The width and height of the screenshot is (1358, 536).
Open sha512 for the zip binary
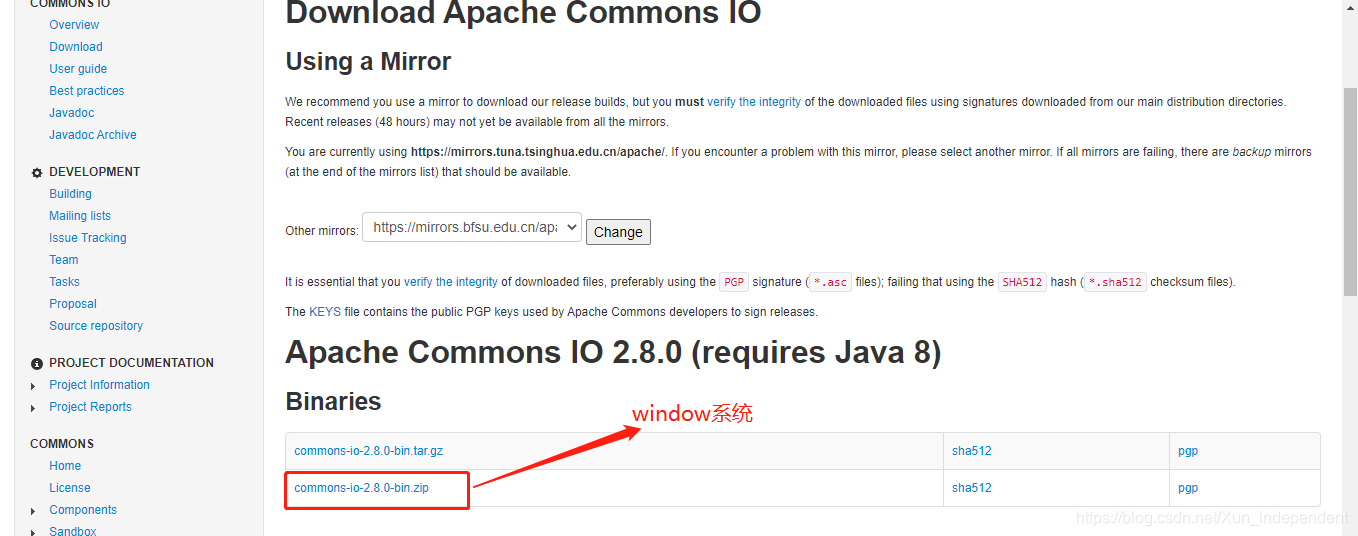point(972,488)
